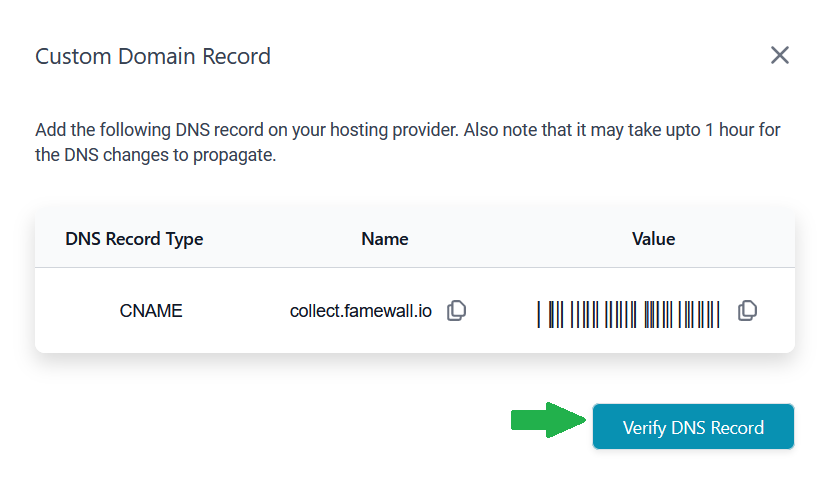Image resolution: width=833 pixels, height=485 pixels.
Task: Click the word 'Record' in dialog title
Action: pos(236,56)
